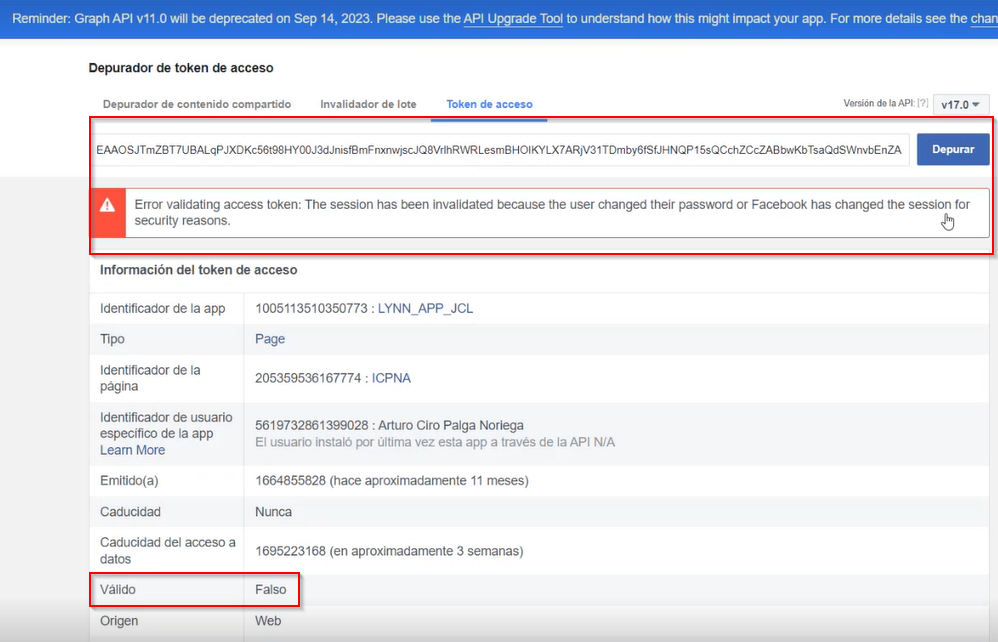Click the Page type link
Image resolution: width=998 pixels, height=642 pixels.
(x=270, y=339)
